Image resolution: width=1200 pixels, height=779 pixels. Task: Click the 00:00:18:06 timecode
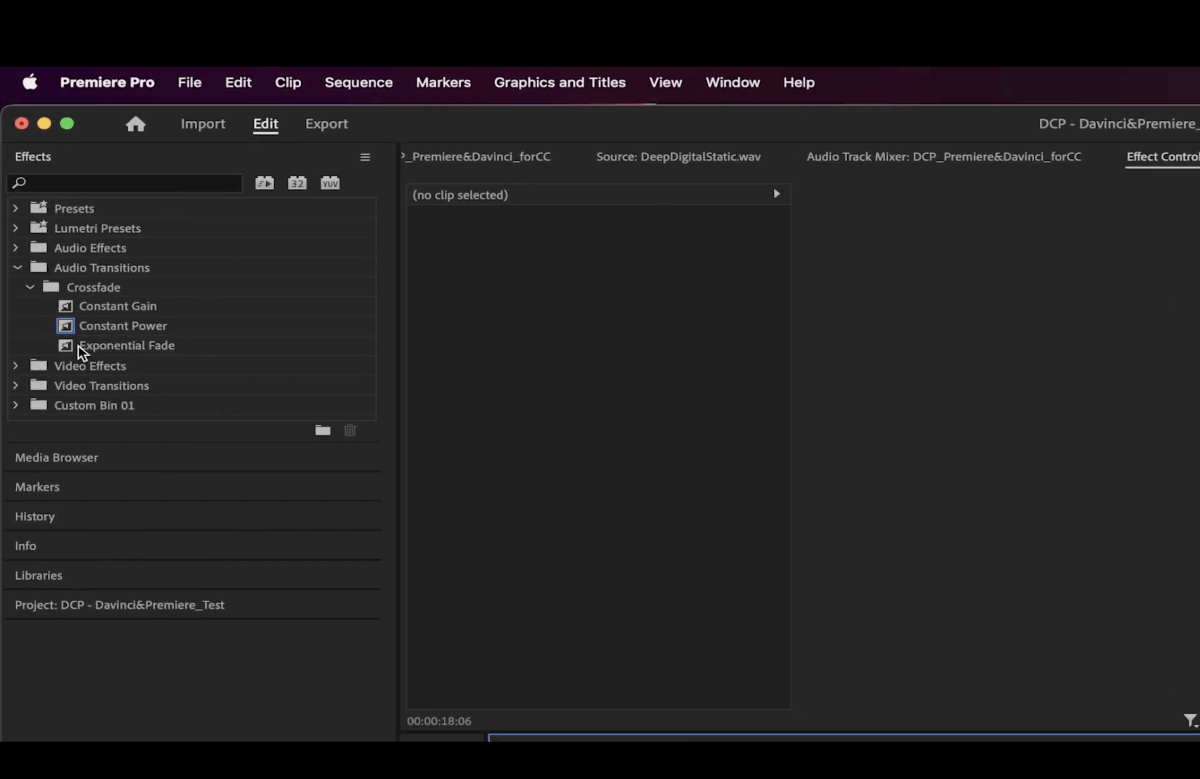click(439, 721)
